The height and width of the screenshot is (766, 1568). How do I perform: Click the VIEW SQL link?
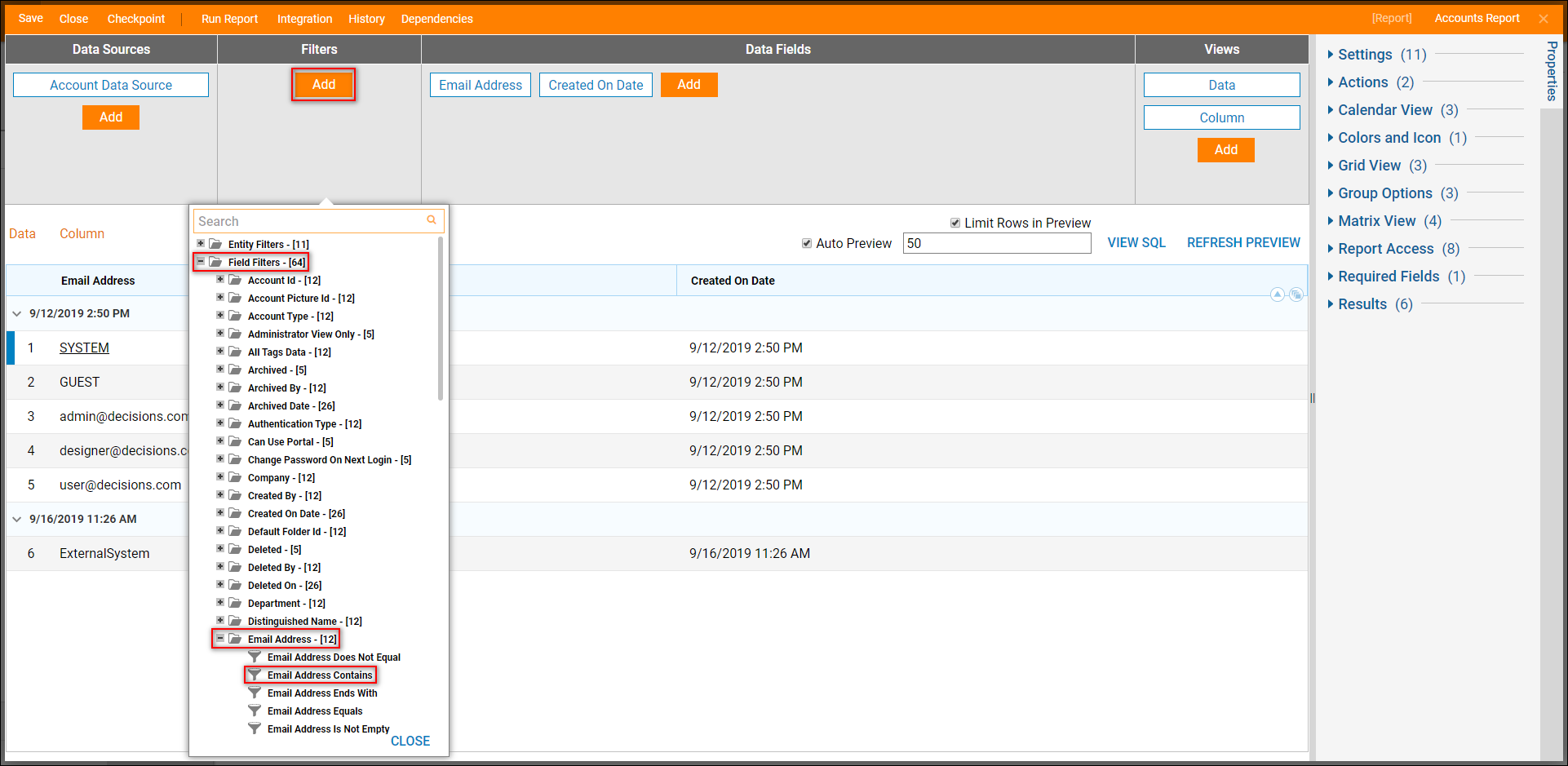[1136, 242]
